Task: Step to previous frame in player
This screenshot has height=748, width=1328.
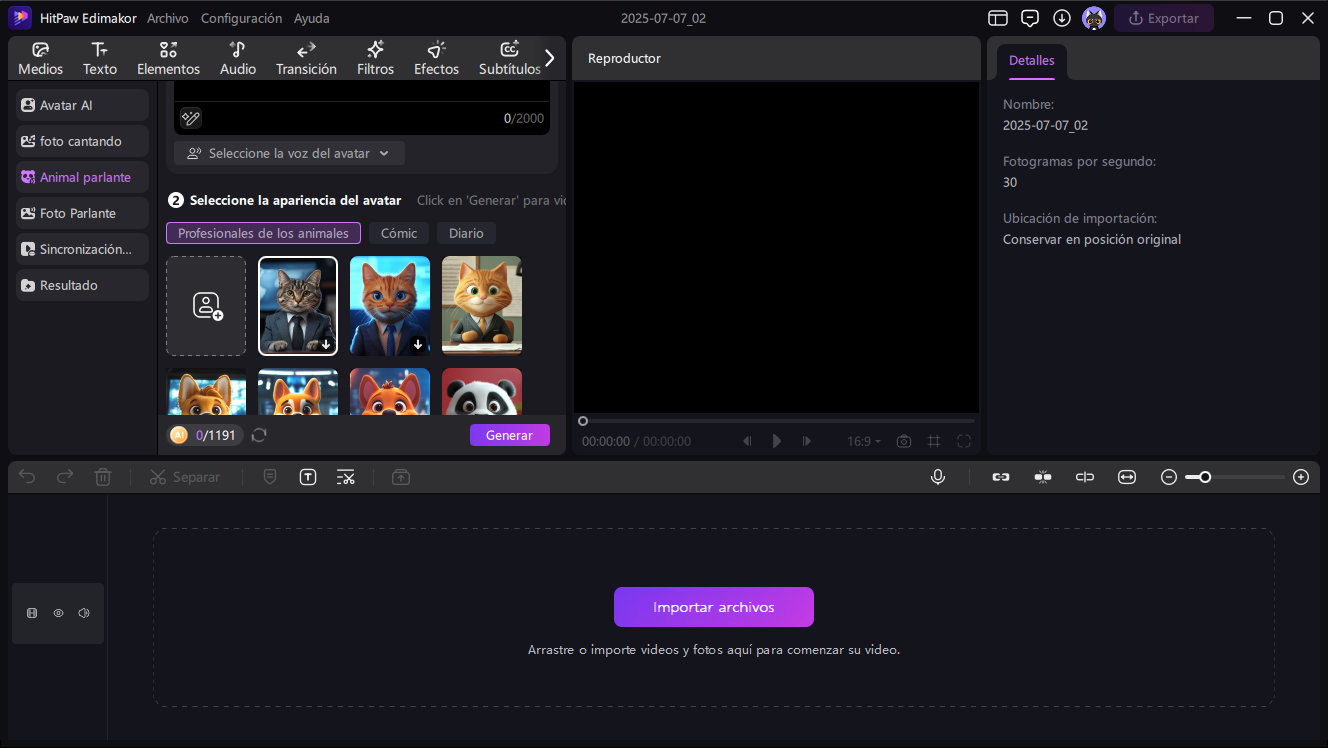Action: 747,441
